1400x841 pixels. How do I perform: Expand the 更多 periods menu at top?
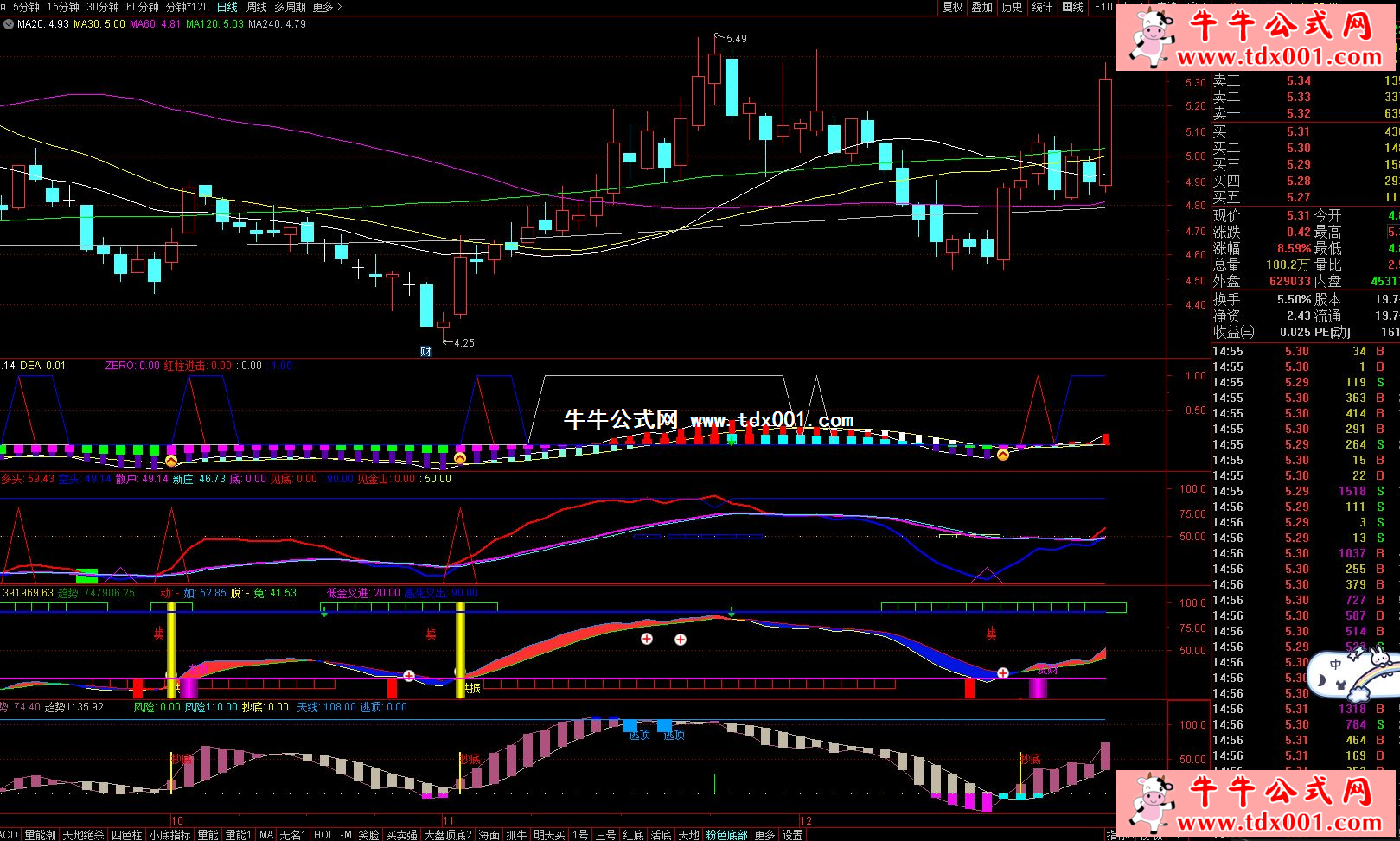tap(327, 7)
